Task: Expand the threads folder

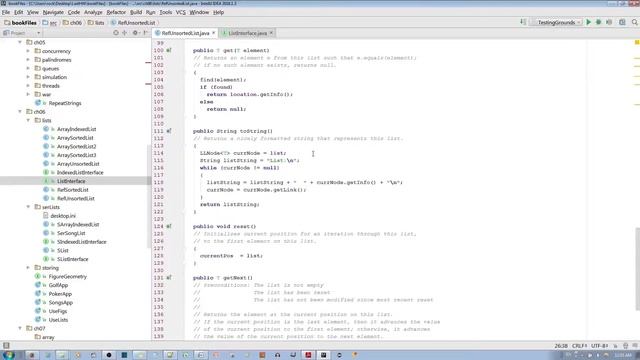Action: [x=28, y=86]
